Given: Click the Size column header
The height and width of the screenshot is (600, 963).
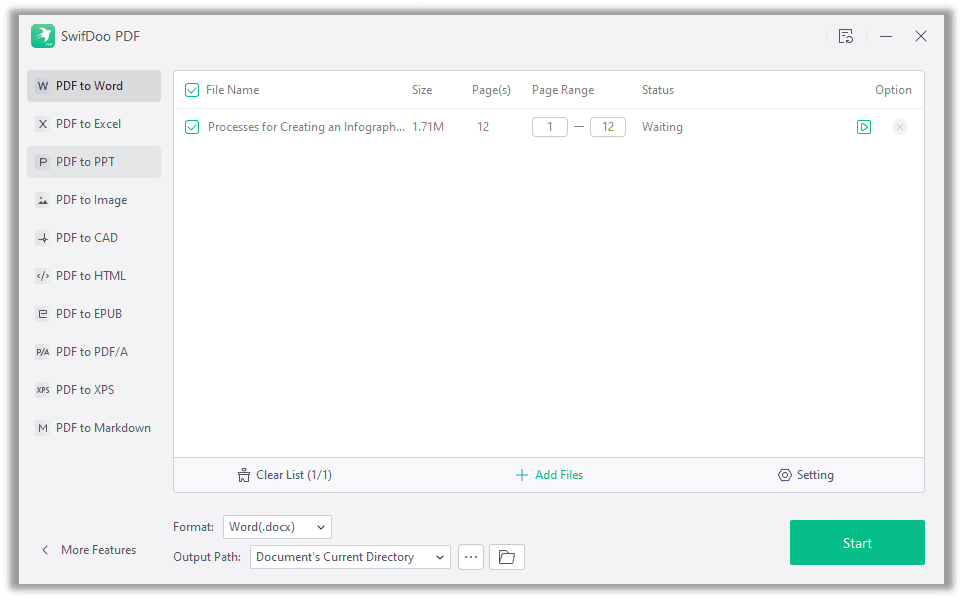Looking at the screenshot, I should [x=422, y=90].
